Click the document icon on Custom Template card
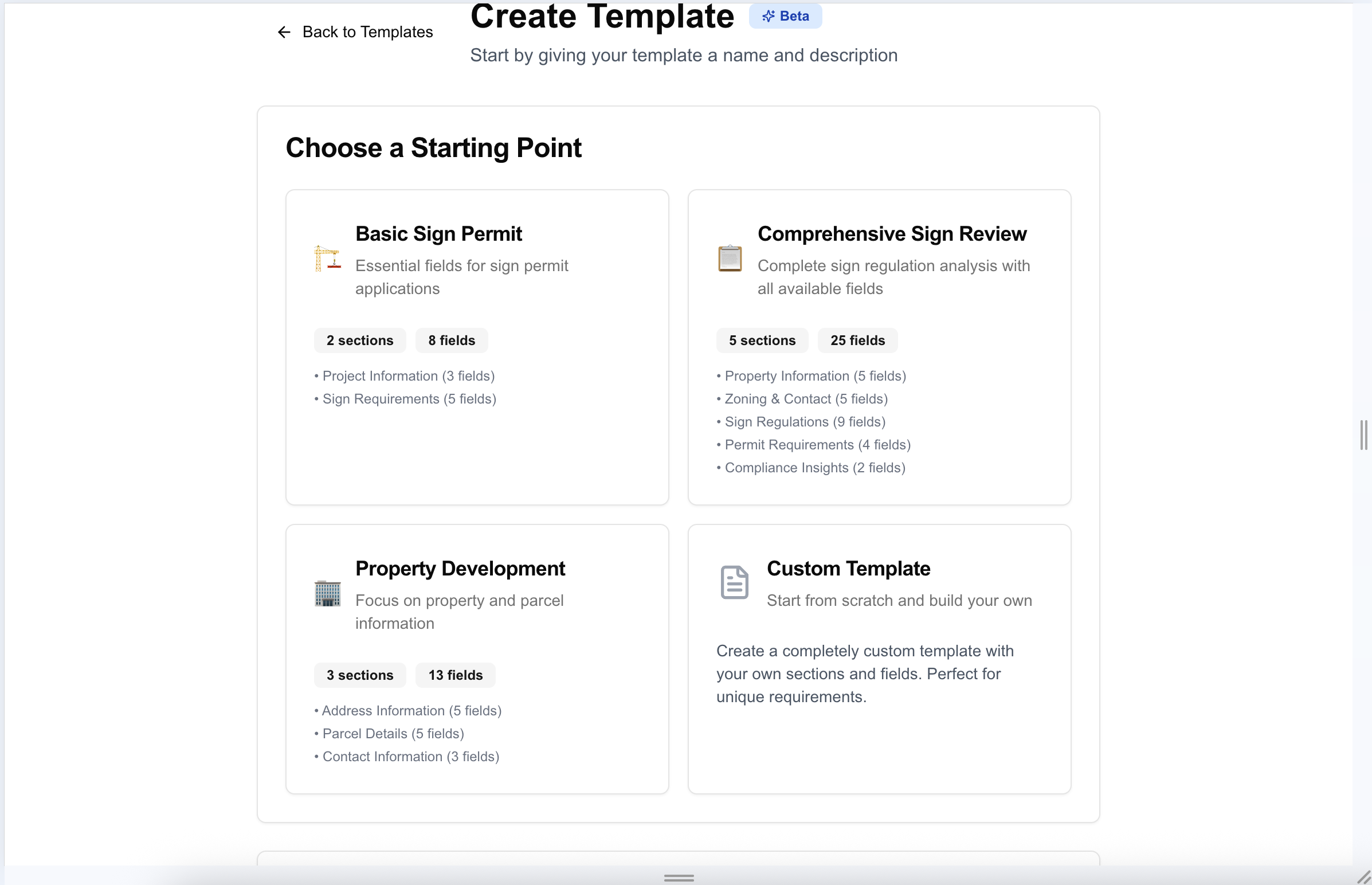Viewport: 1372px width, 885px height. [733, 581]
